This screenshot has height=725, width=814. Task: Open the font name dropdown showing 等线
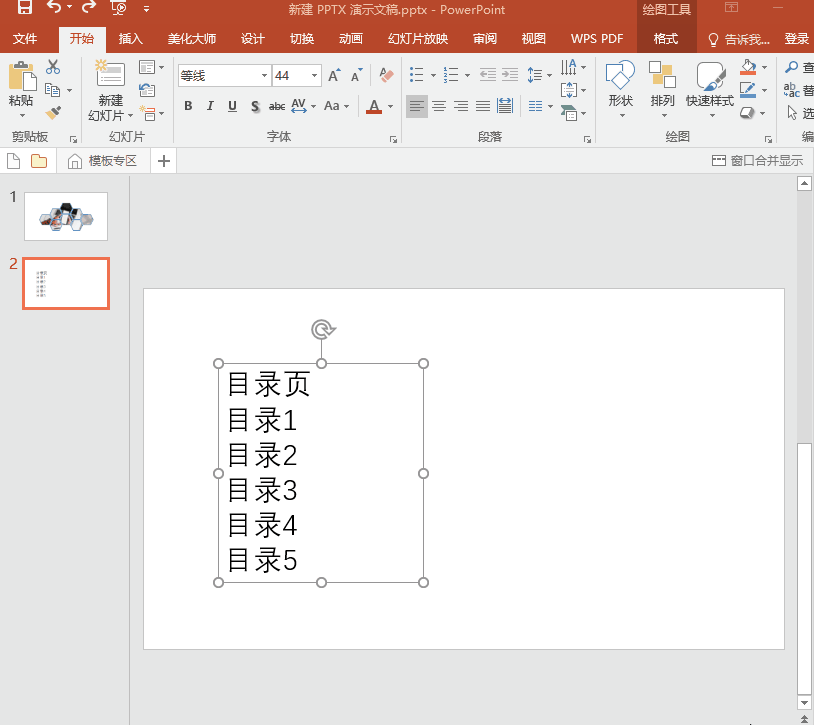[264, 76]
